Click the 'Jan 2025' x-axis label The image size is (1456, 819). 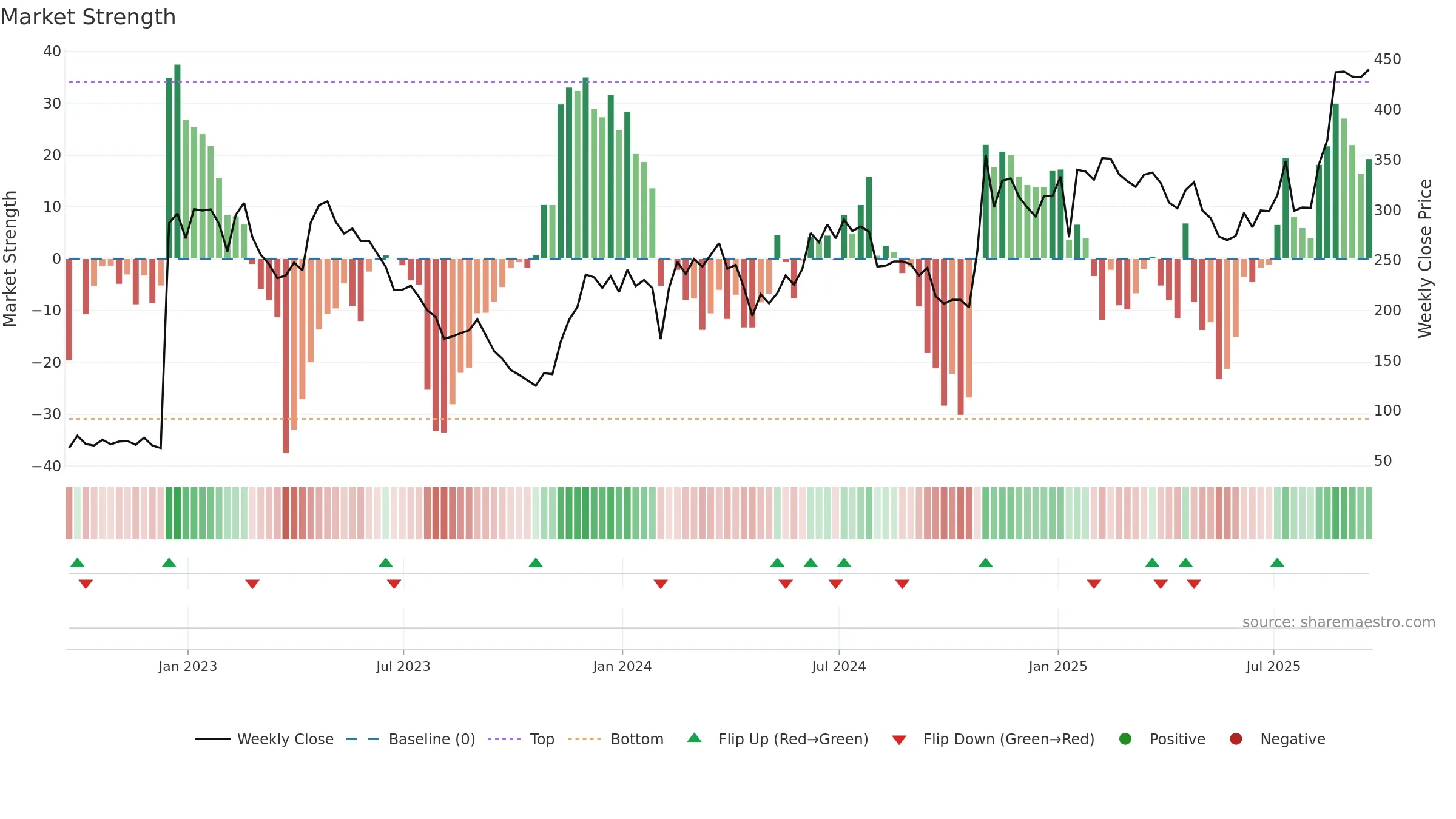pyautogui.click(x=1058, y=666)
